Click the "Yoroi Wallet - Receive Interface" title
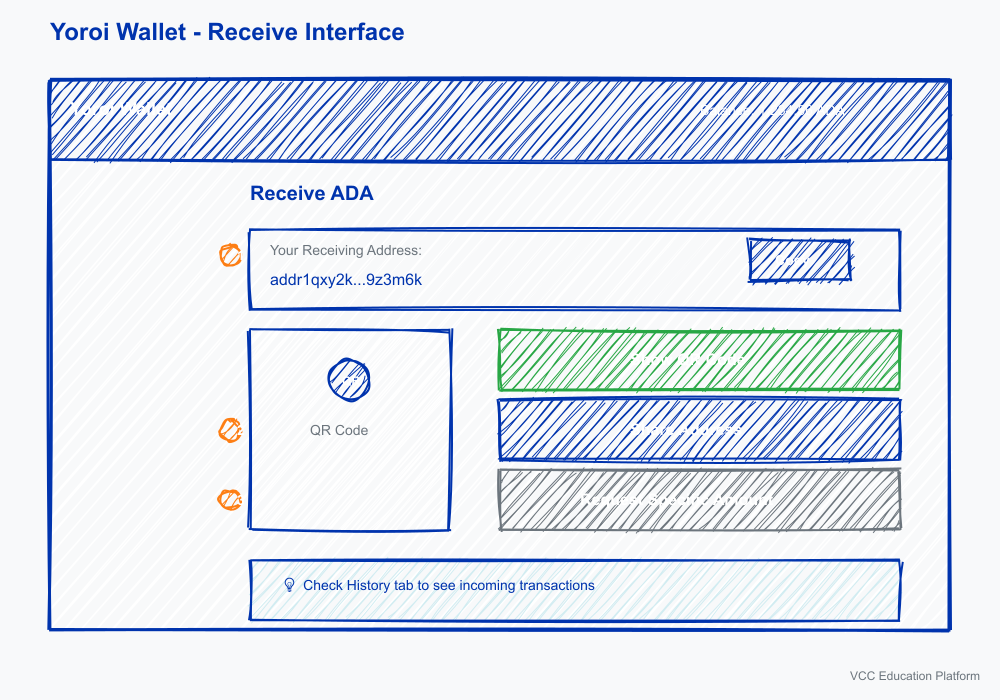The height and width of the screenshot is (700, 1000). [x=227, y=32]
